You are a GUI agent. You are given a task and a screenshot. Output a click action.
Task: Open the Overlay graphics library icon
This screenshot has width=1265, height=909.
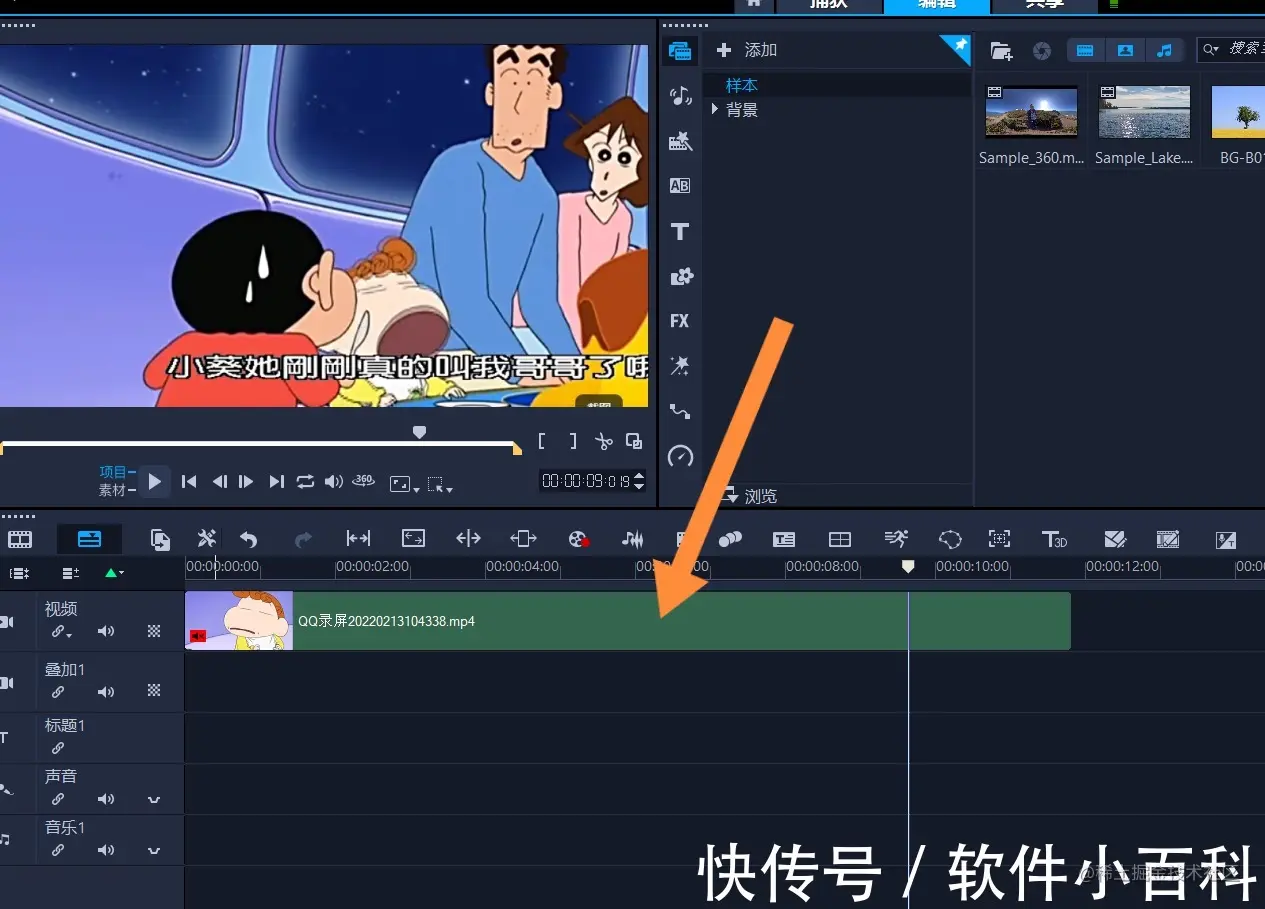click(x=681, y=276)
